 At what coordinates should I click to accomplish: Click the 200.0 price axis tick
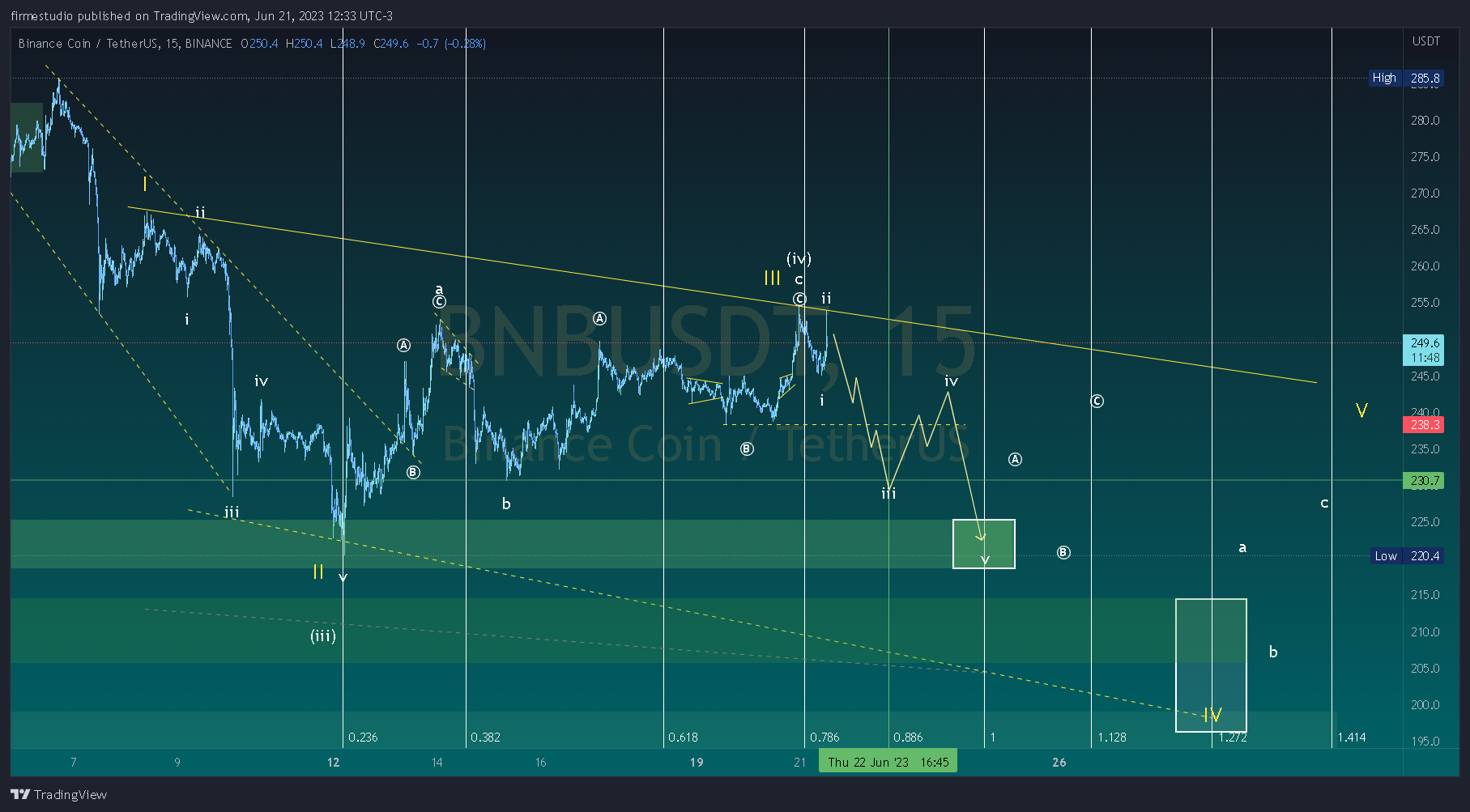(x=1425, y=705)
